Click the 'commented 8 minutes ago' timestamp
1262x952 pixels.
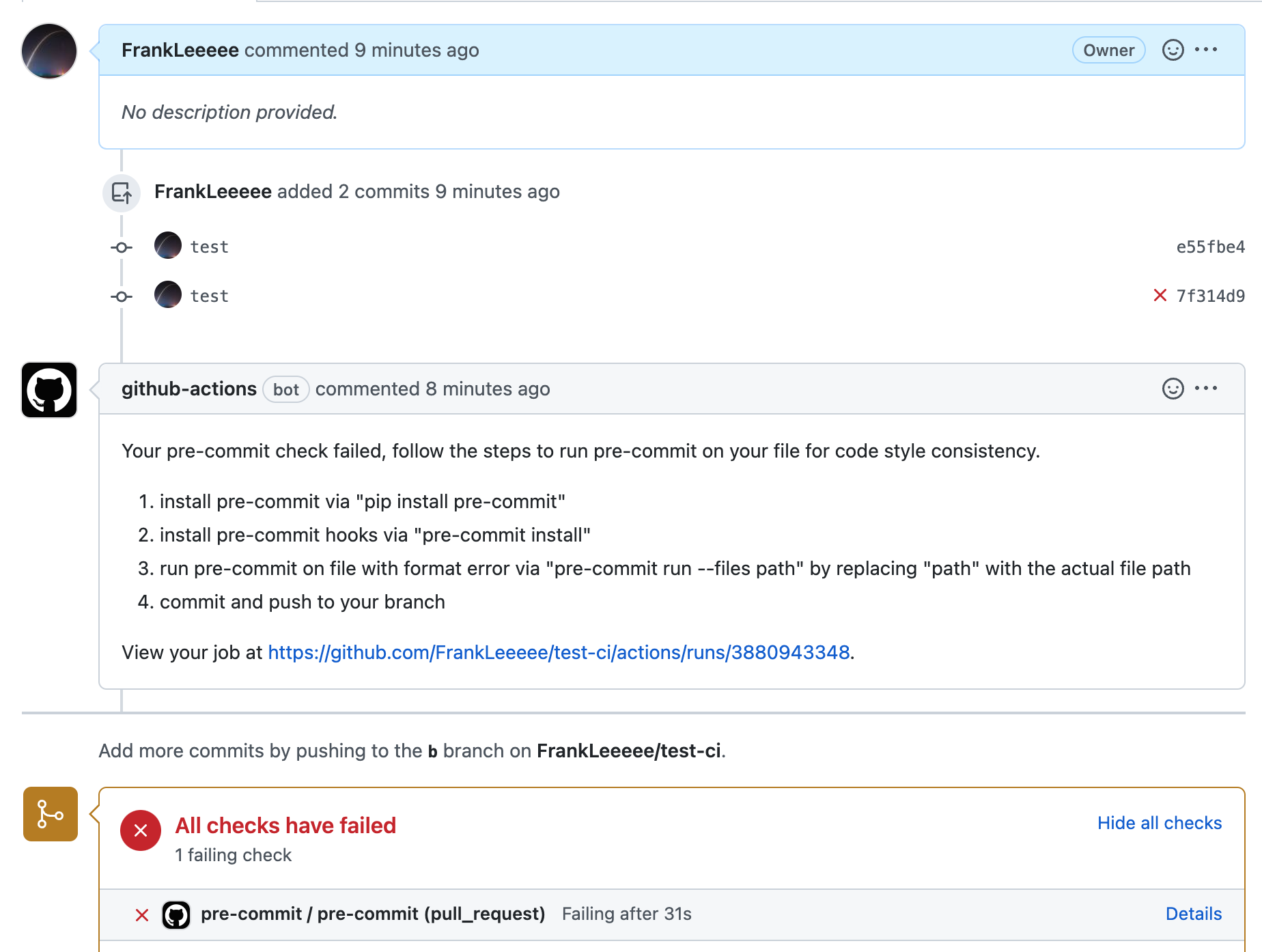tap(432, 389)
